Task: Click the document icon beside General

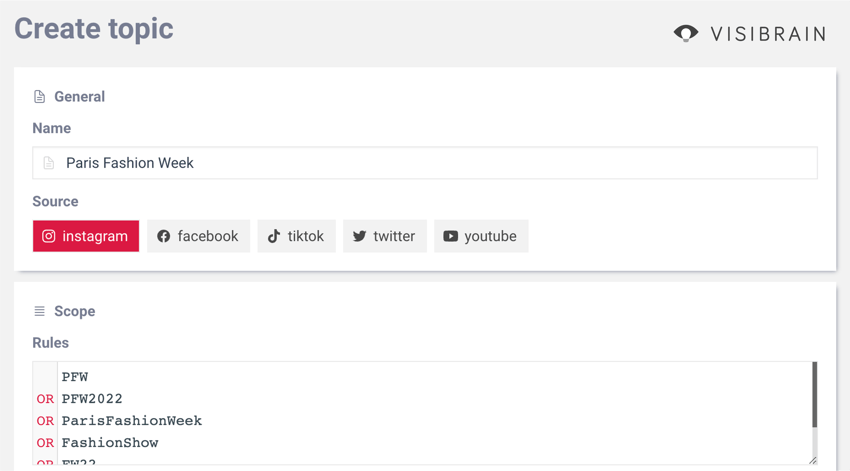Action: click(x=40, y=96)
